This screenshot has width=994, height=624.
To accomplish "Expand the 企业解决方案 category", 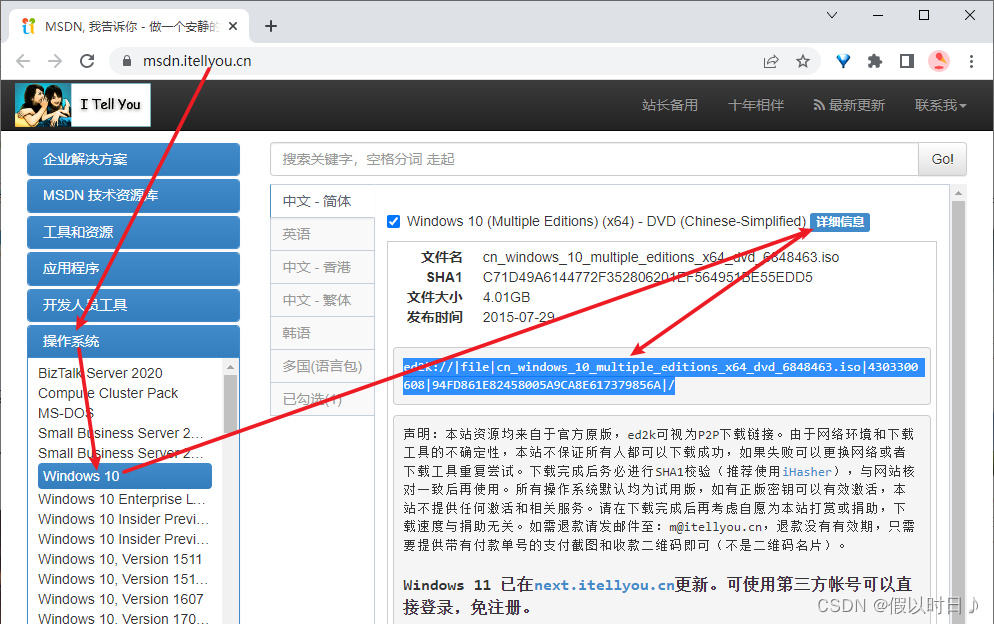I will (x=133, y=159).
